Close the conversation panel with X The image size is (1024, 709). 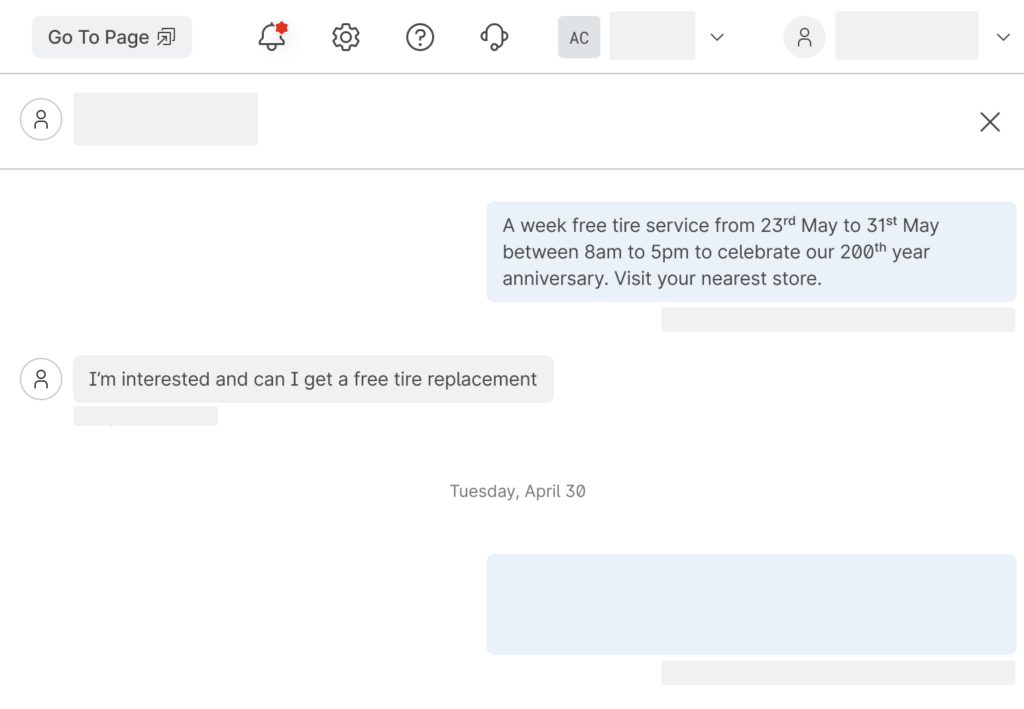989,122
